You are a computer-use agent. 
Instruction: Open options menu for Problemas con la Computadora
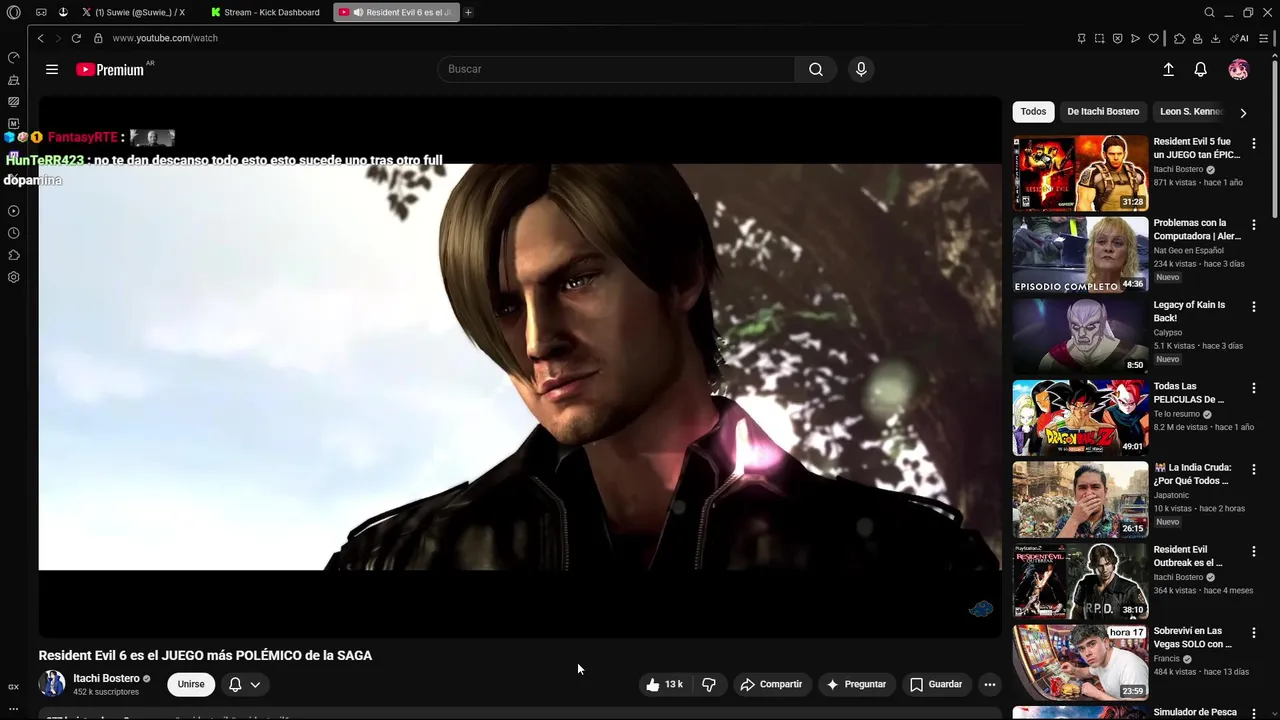tap(1253, 225)
